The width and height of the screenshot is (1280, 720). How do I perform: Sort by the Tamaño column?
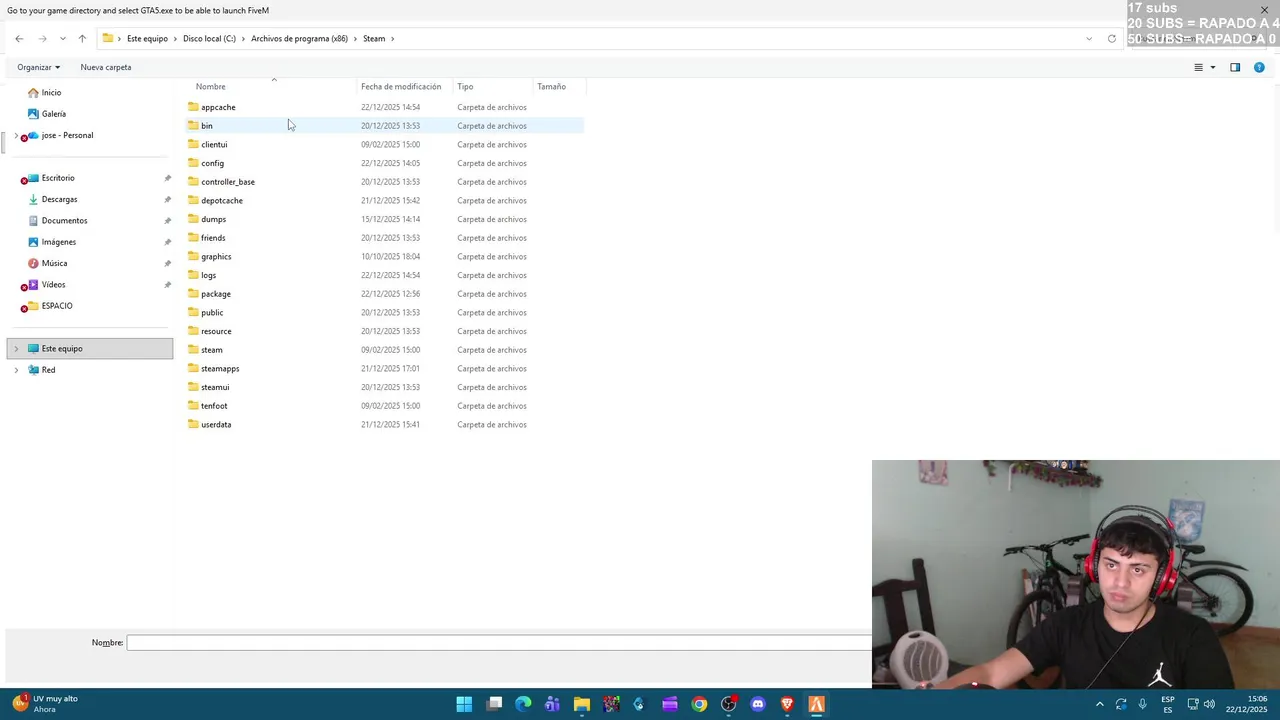pyautogui.click(x=551, y=87)
